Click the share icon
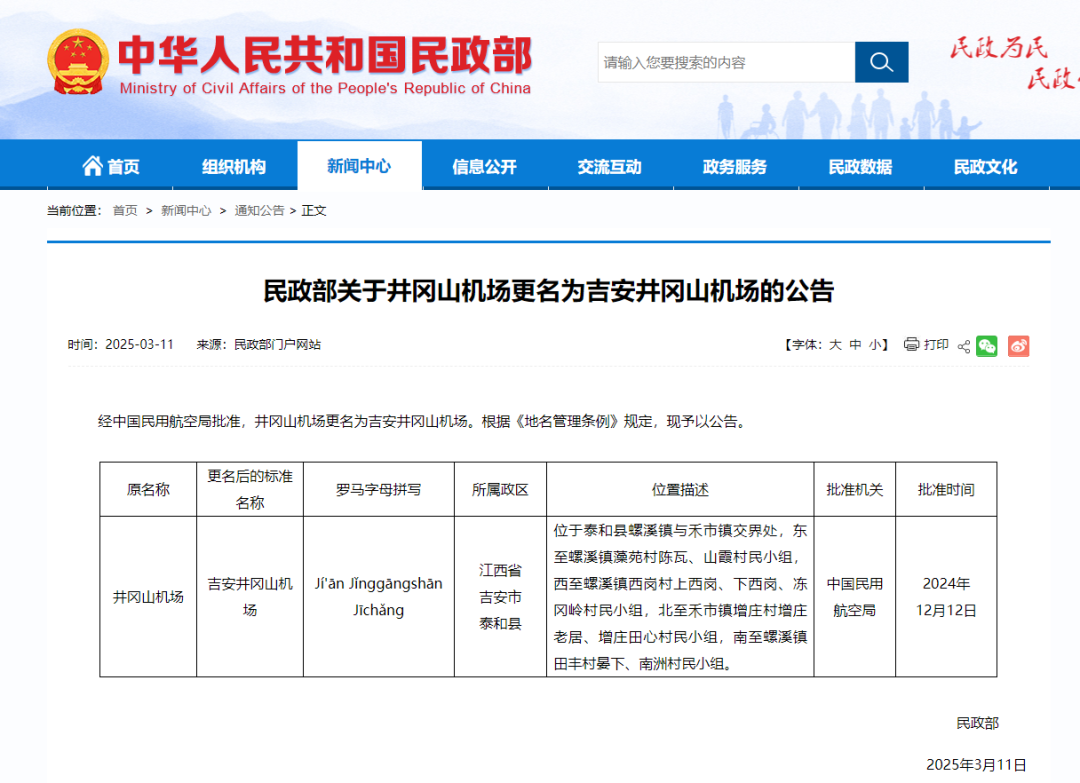Image resolution: width=1080 pixels, height=783 pixels. pyautogui.click(x=964, y=346)
